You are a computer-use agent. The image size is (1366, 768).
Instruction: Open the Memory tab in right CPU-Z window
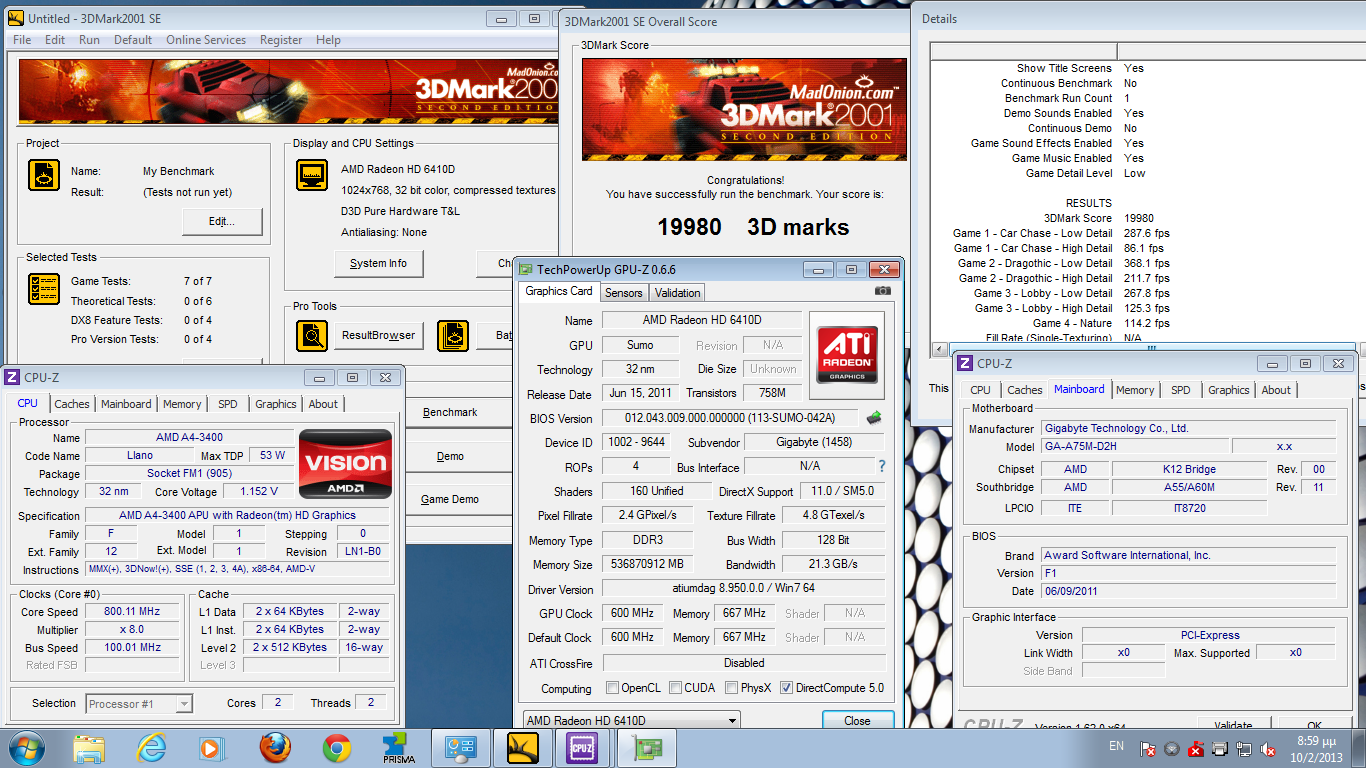pyautogui.click(x=1135, y=390)
